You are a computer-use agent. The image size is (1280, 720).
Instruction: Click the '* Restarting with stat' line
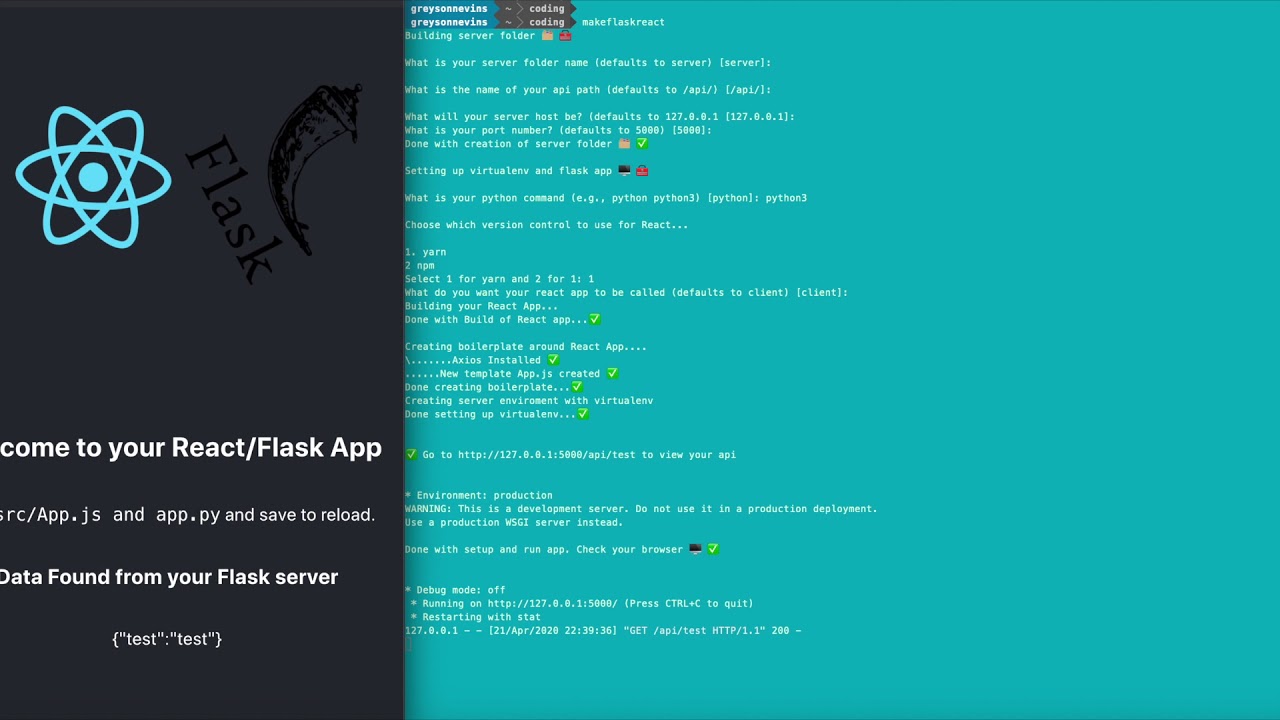[476, 617]
